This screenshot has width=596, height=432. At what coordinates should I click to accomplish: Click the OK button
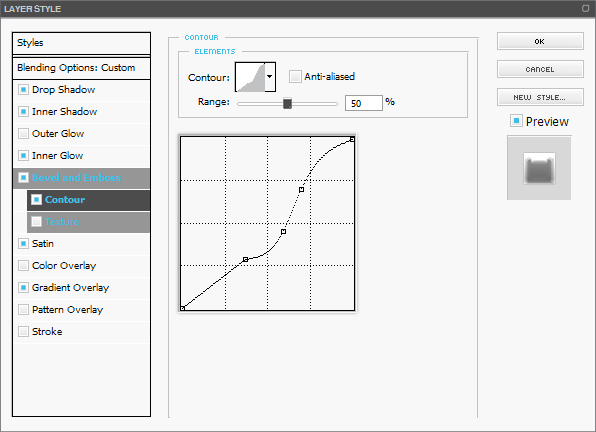(x=540, y=41)
